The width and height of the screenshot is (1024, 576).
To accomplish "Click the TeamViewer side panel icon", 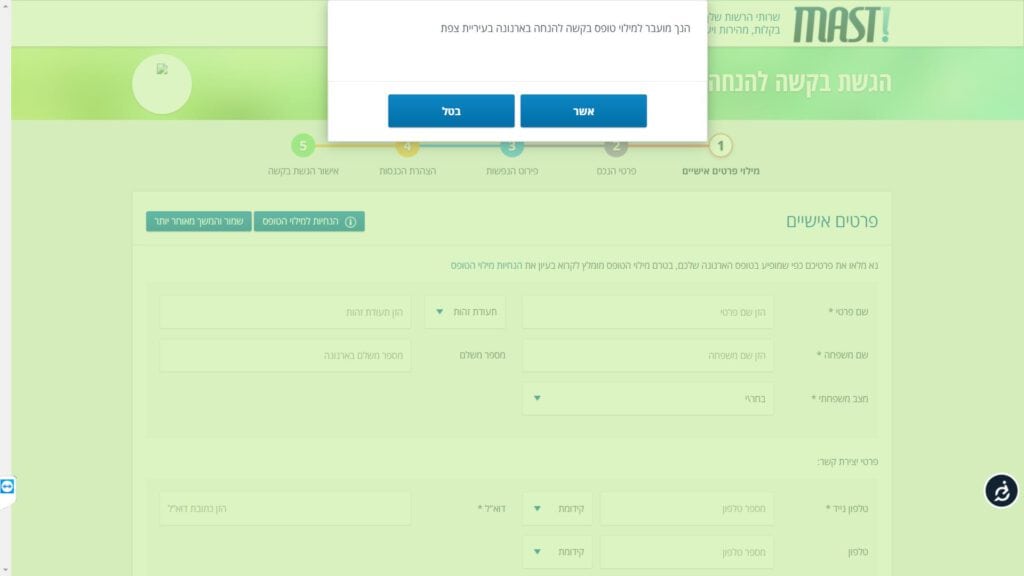I will (x=8, y=487).
